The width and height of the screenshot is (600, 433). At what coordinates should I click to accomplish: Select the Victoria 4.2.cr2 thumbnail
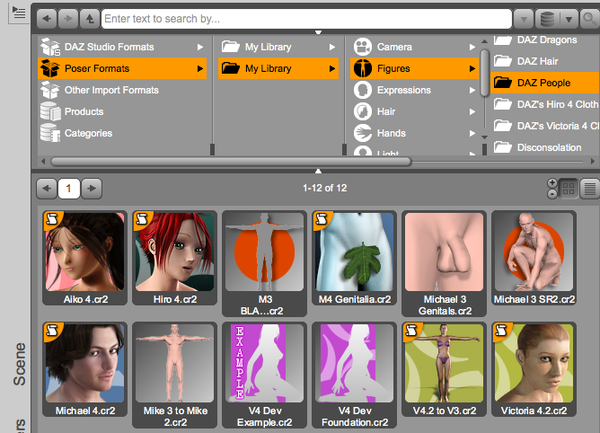(x=534, y=369)
